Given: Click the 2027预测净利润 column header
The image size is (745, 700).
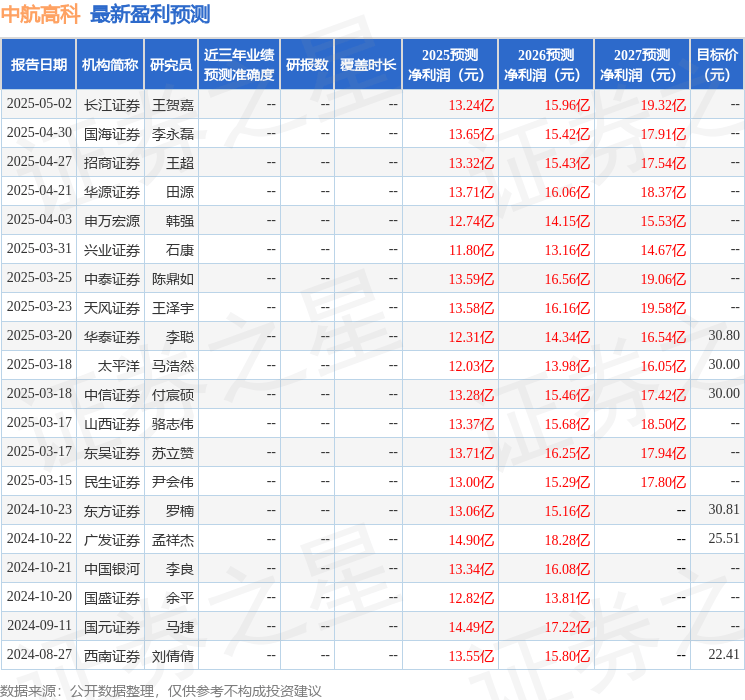Looking at the screenshot, I should click(642, 65).
